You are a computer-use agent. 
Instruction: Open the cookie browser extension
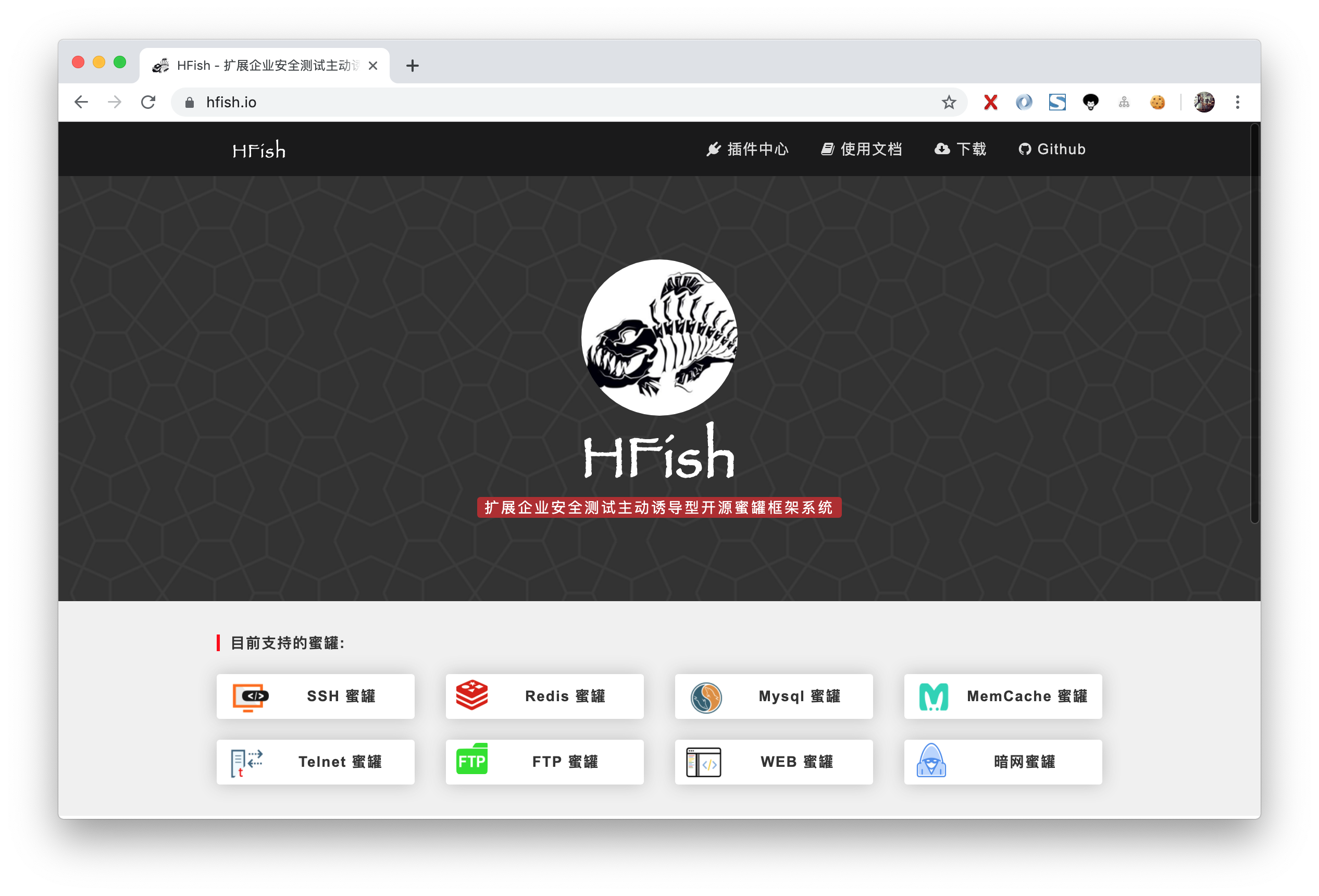coord(1157,102)
